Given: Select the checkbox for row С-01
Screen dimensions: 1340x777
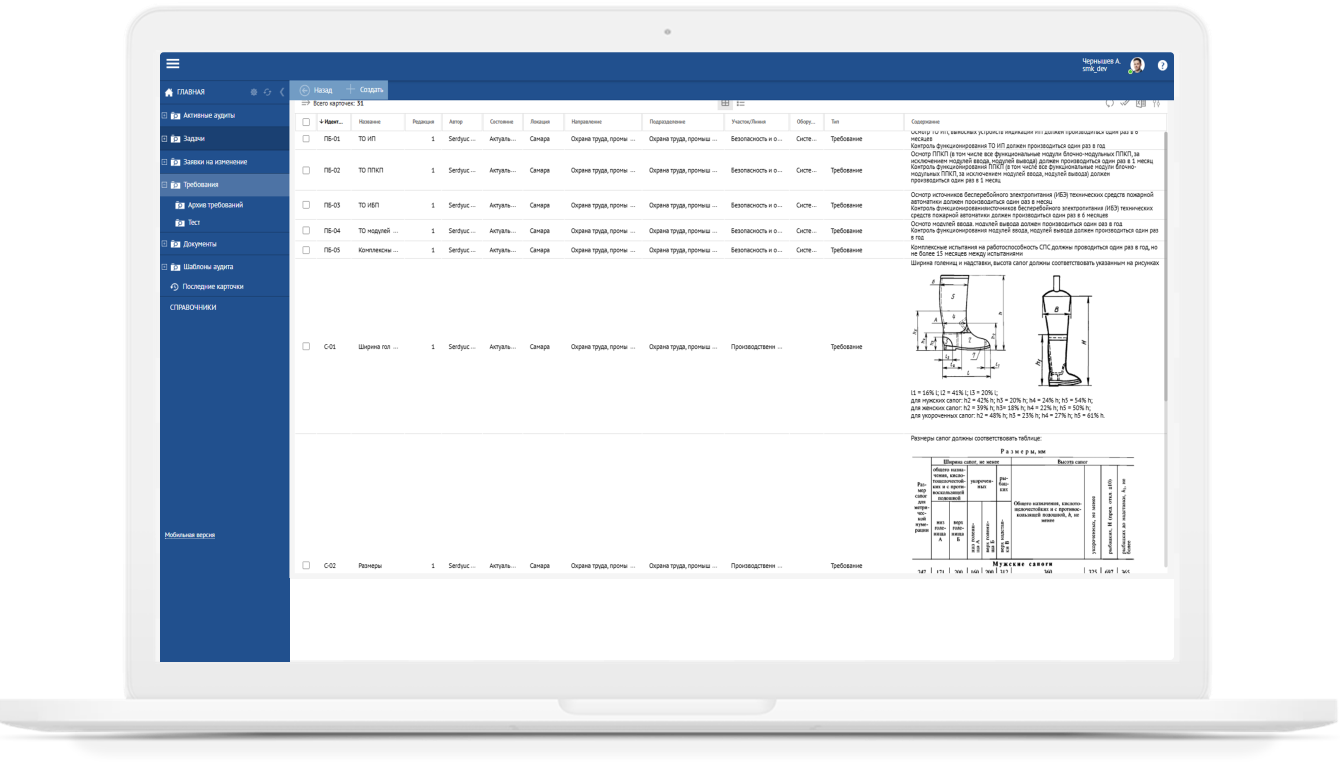Looking at the screenshot, I should pos(306,346).
